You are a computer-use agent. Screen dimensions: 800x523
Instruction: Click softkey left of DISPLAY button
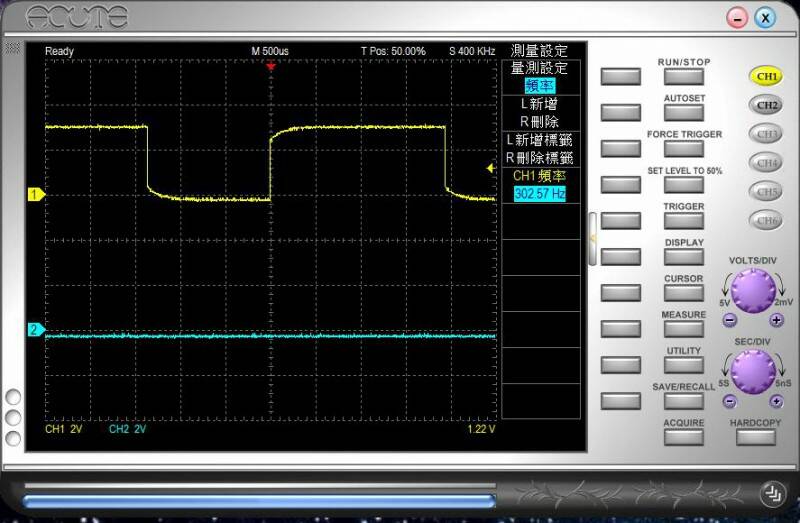click(620, 257)
